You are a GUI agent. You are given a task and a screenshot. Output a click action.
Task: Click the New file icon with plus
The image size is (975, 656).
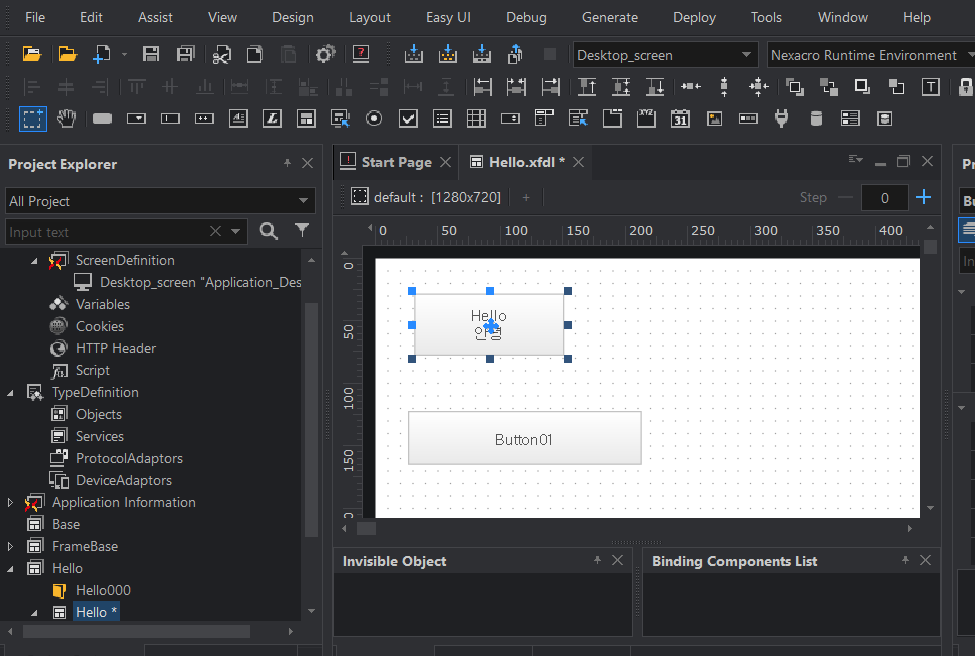(101, 55)
